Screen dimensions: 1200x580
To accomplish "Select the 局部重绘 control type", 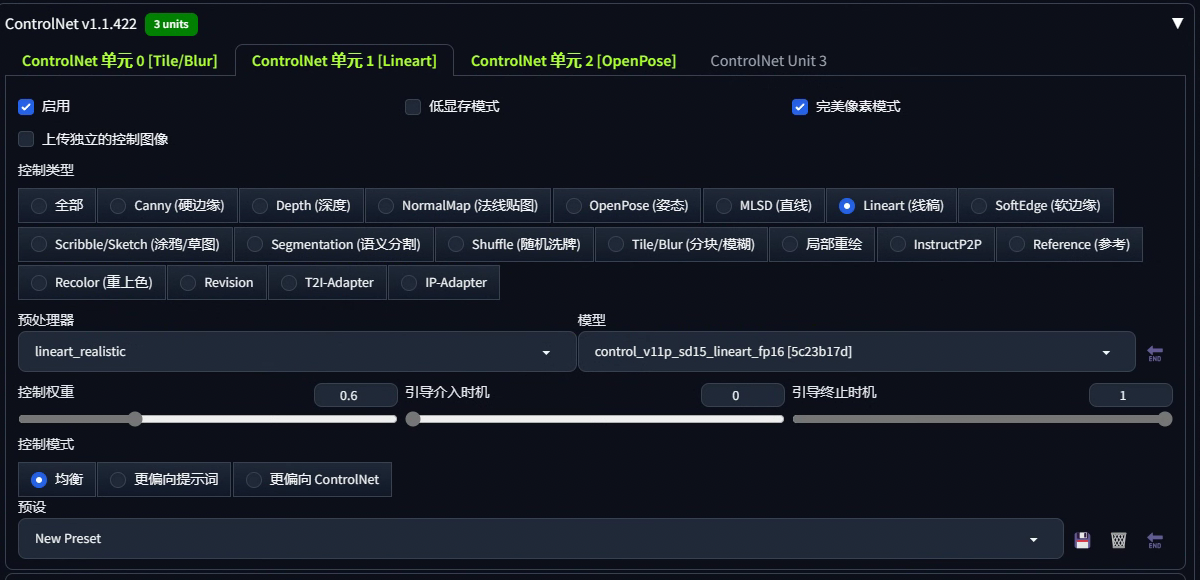I will click(822, 244).
